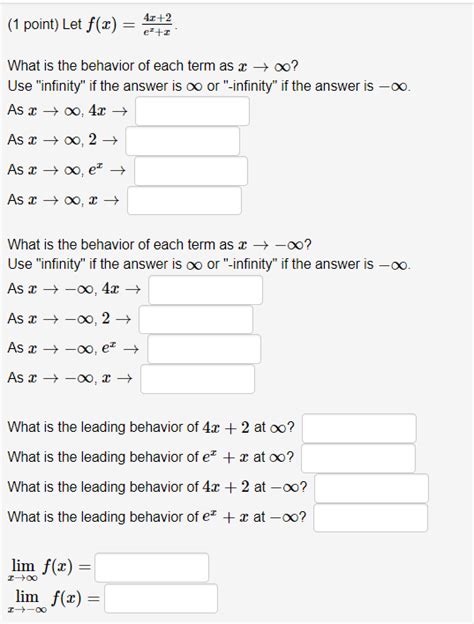Click the '(1 point)' label
The image size is (474, 624).
pyautogui.click(x=33, y=25)
